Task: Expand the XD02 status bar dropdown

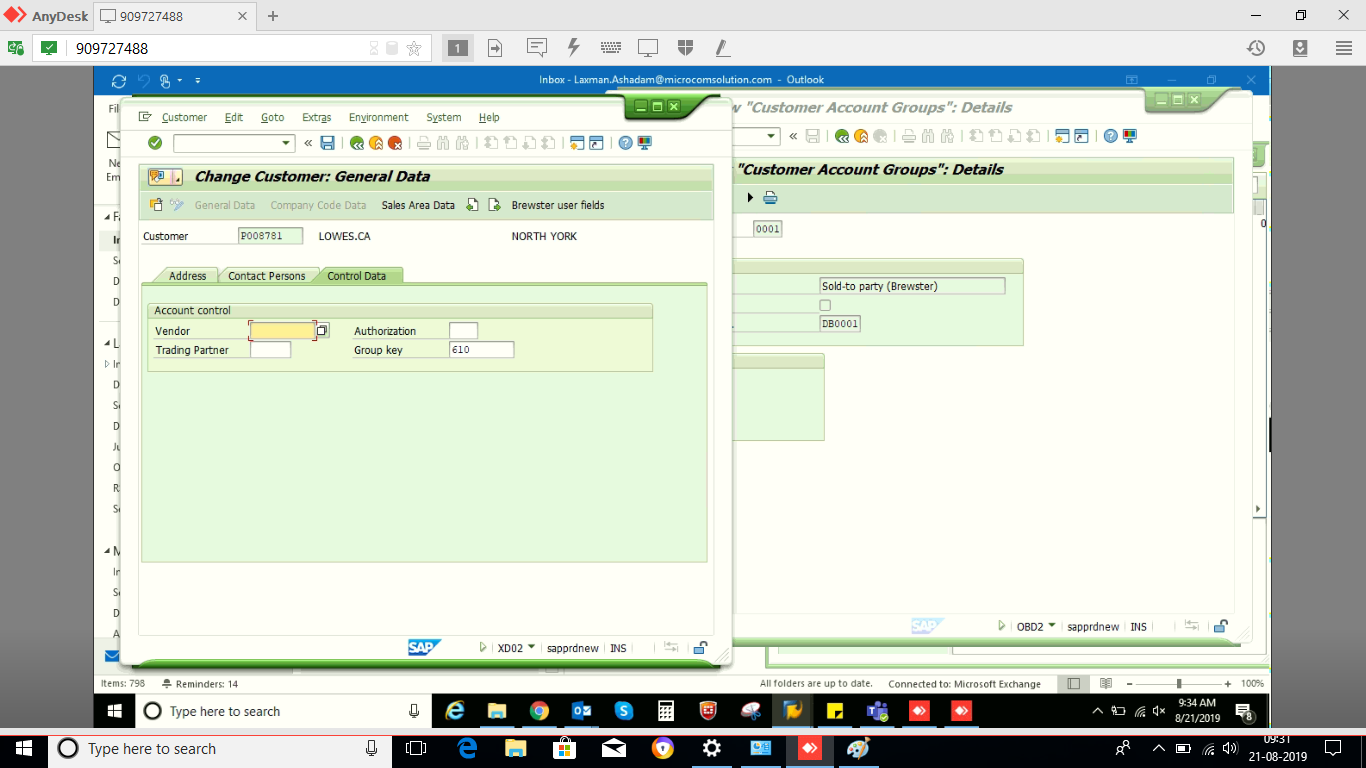Action: click(531, 647)
